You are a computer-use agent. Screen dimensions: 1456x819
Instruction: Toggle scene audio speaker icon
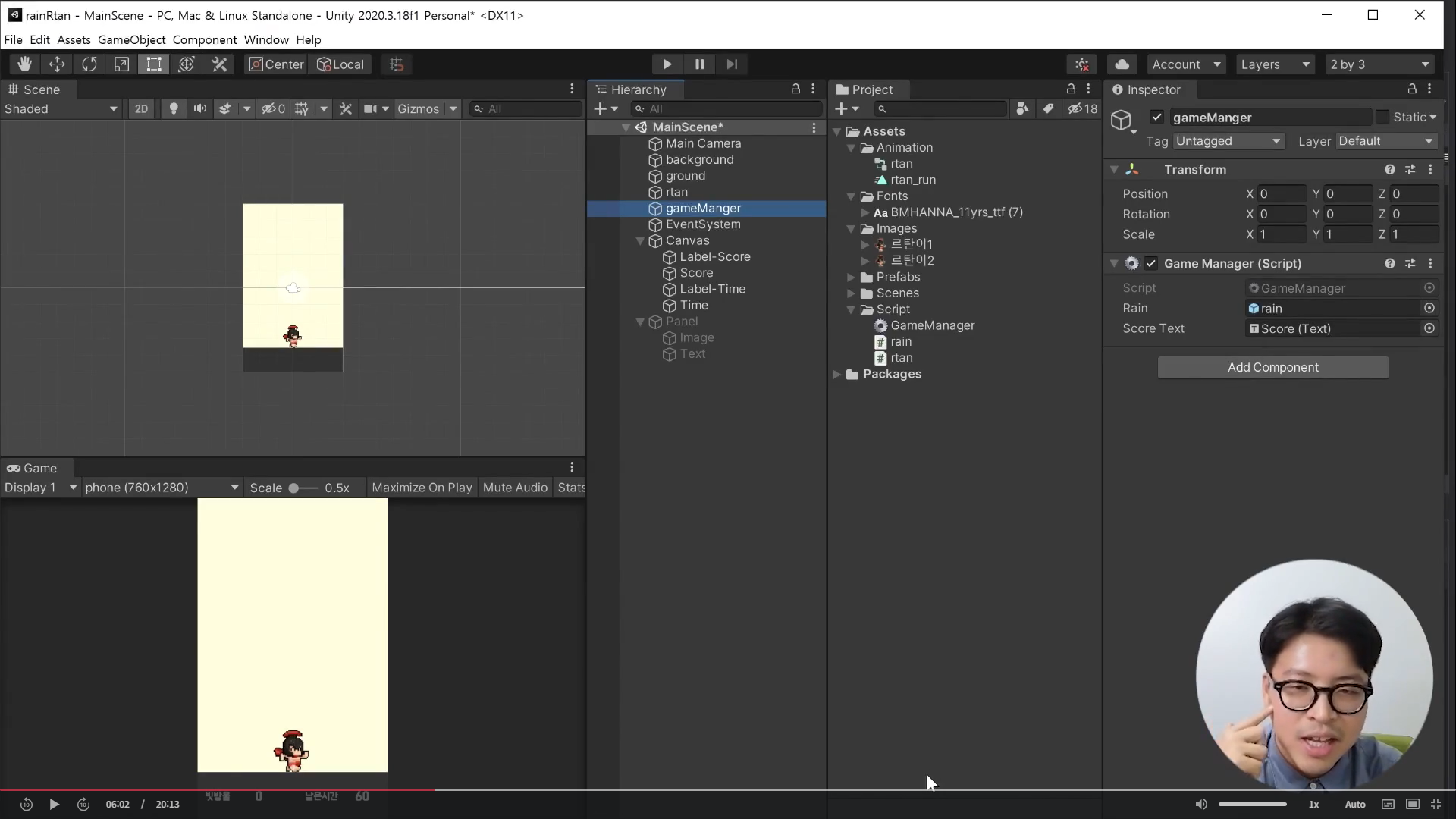click(199, 108)
